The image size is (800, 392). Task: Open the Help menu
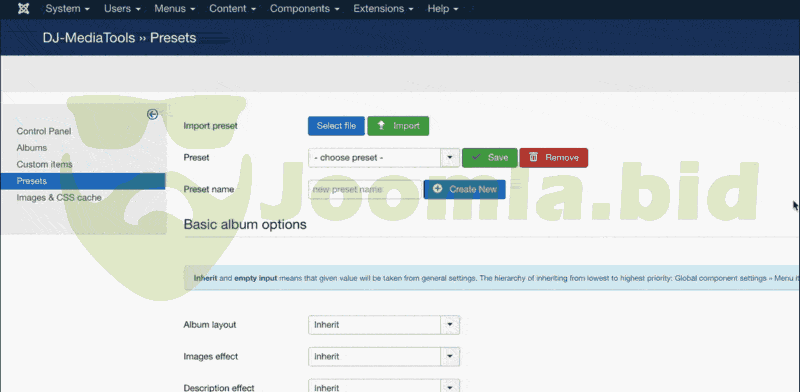coord(442,9)
